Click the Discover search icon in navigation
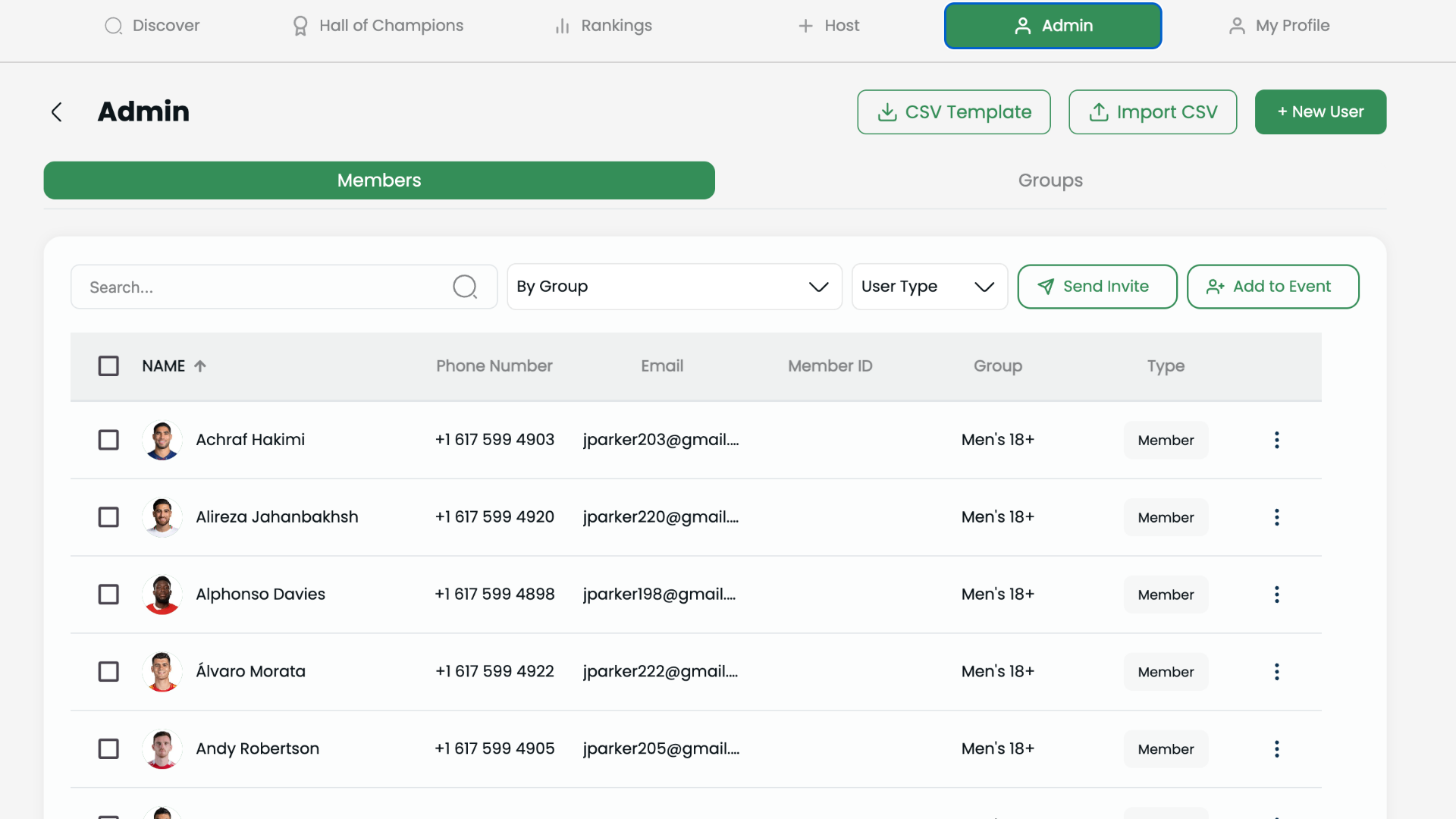 click(x=114, y=26)
